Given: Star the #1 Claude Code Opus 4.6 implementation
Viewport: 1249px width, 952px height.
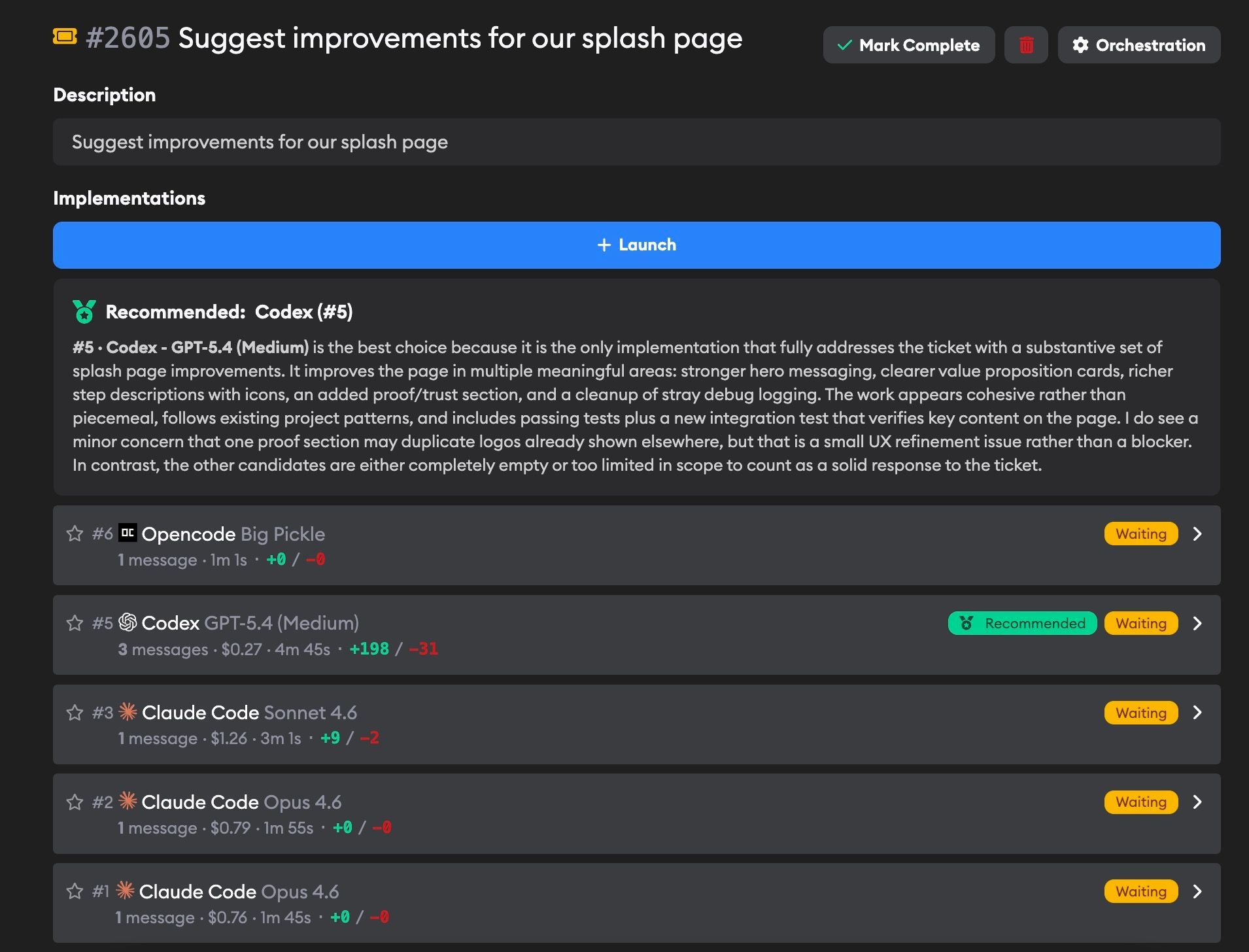Looking at the screenshot, I should (x=75, y=891).
